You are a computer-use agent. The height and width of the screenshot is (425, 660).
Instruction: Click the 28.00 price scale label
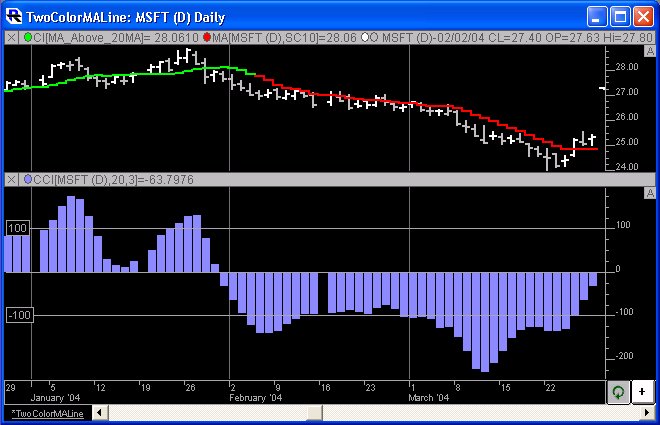[627, 67]
